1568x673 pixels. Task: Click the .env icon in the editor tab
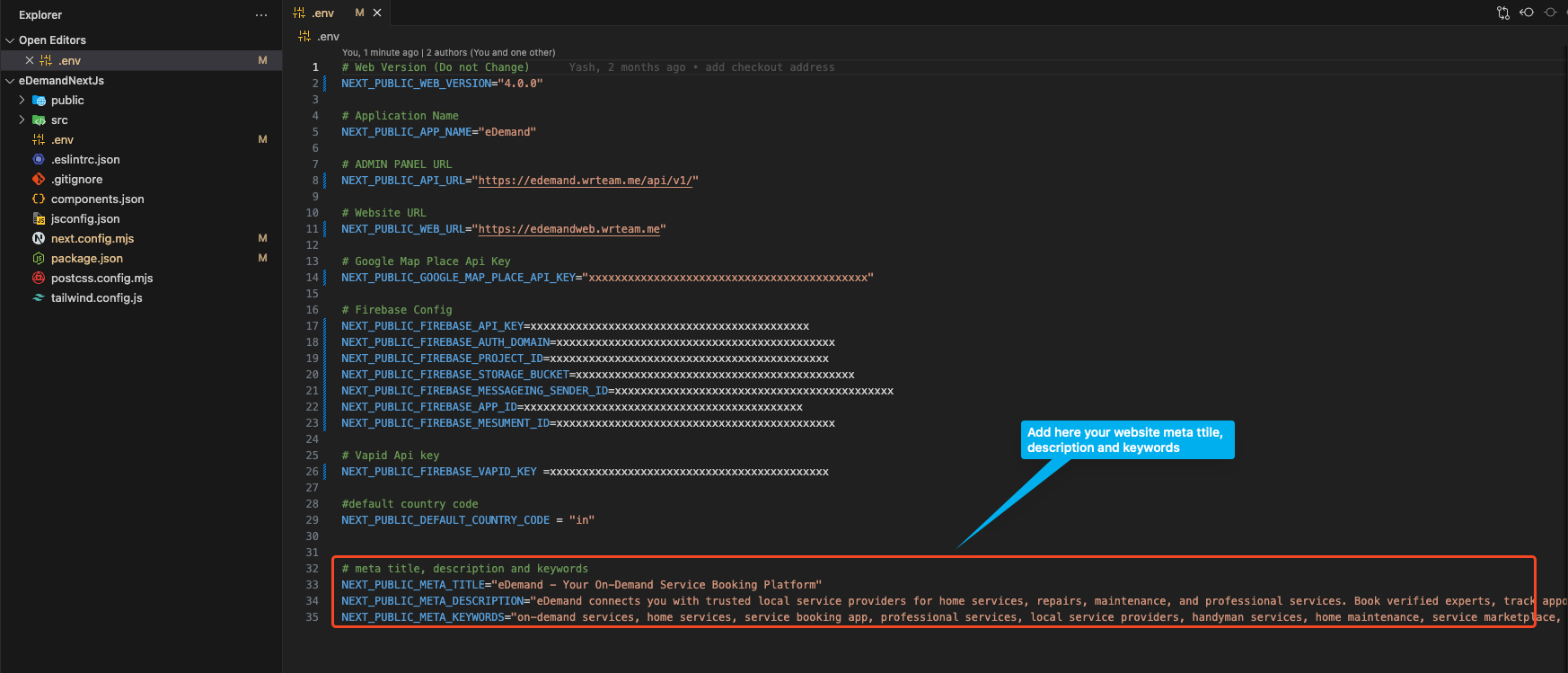click(x=299, y=13)
